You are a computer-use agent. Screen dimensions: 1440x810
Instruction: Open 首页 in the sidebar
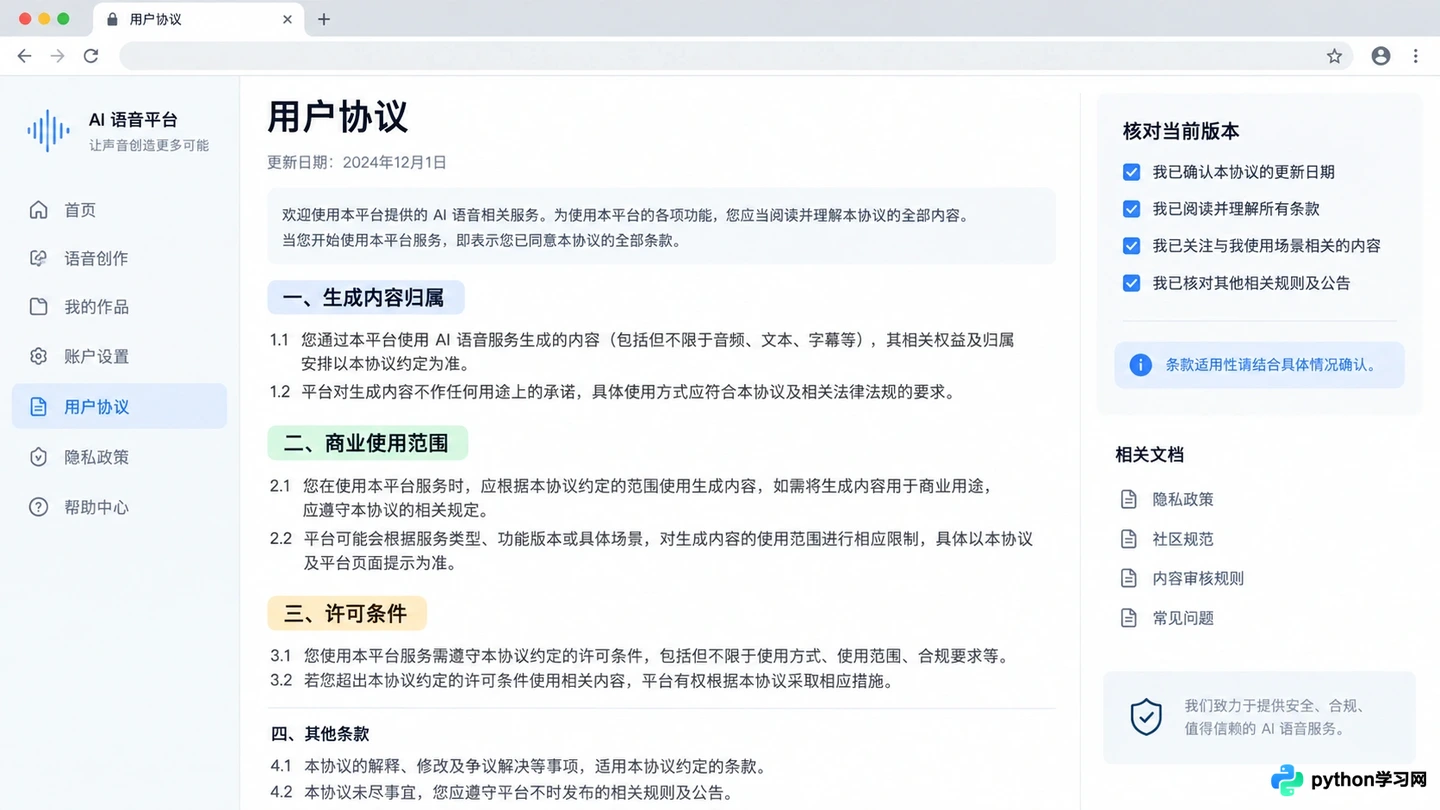[119, 210]
